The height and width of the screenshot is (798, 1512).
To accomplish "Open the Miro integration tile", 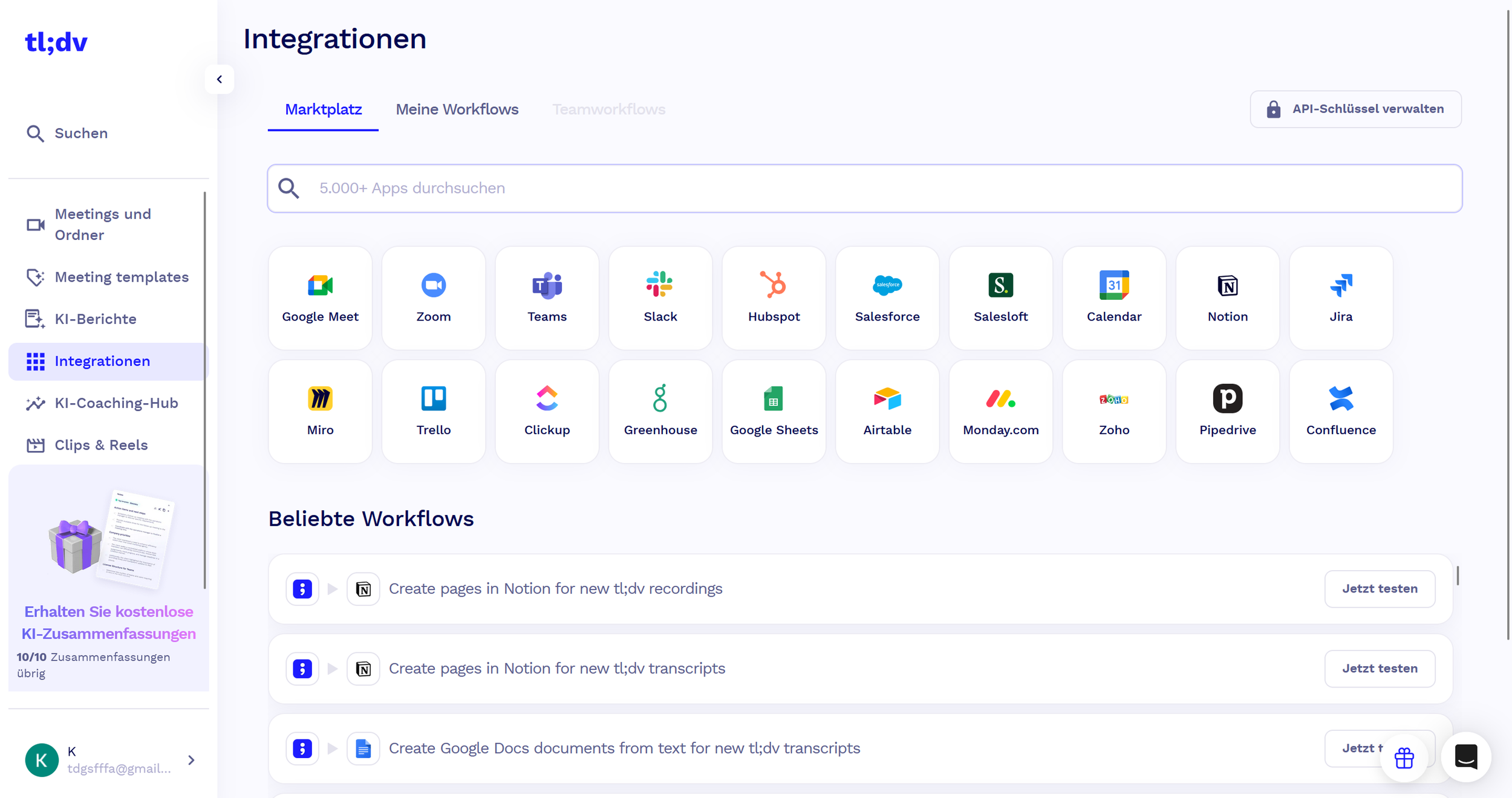I will pos(320,411).
